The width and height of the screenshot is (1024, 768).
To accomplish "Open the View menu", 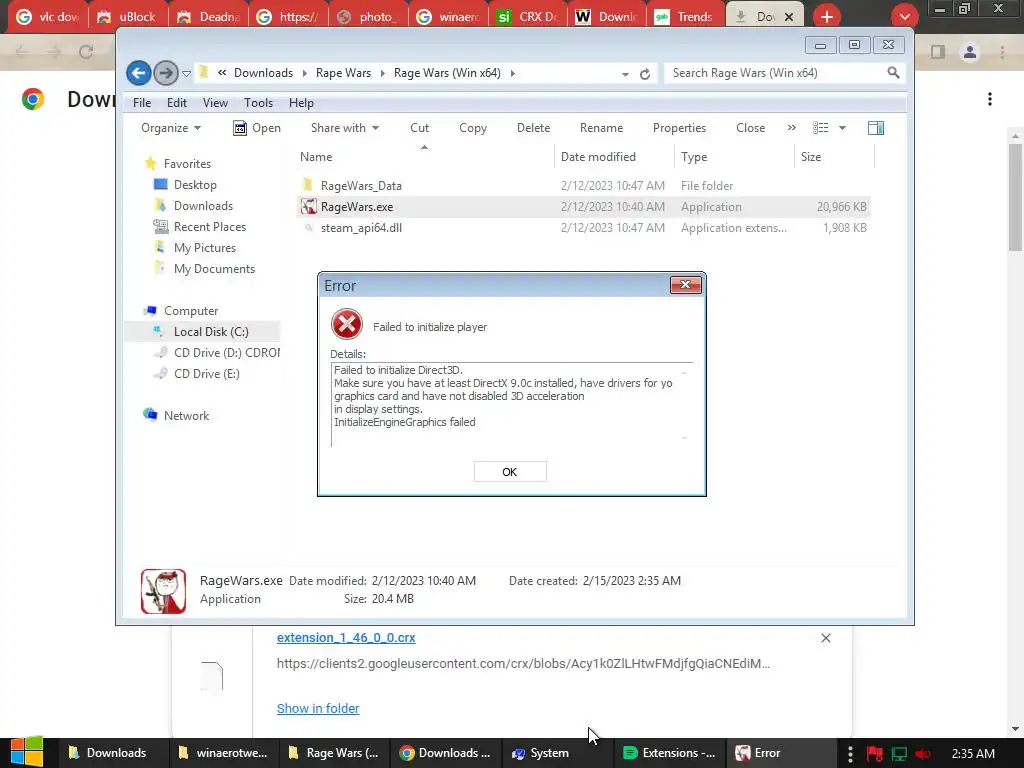I will [215, 103].
